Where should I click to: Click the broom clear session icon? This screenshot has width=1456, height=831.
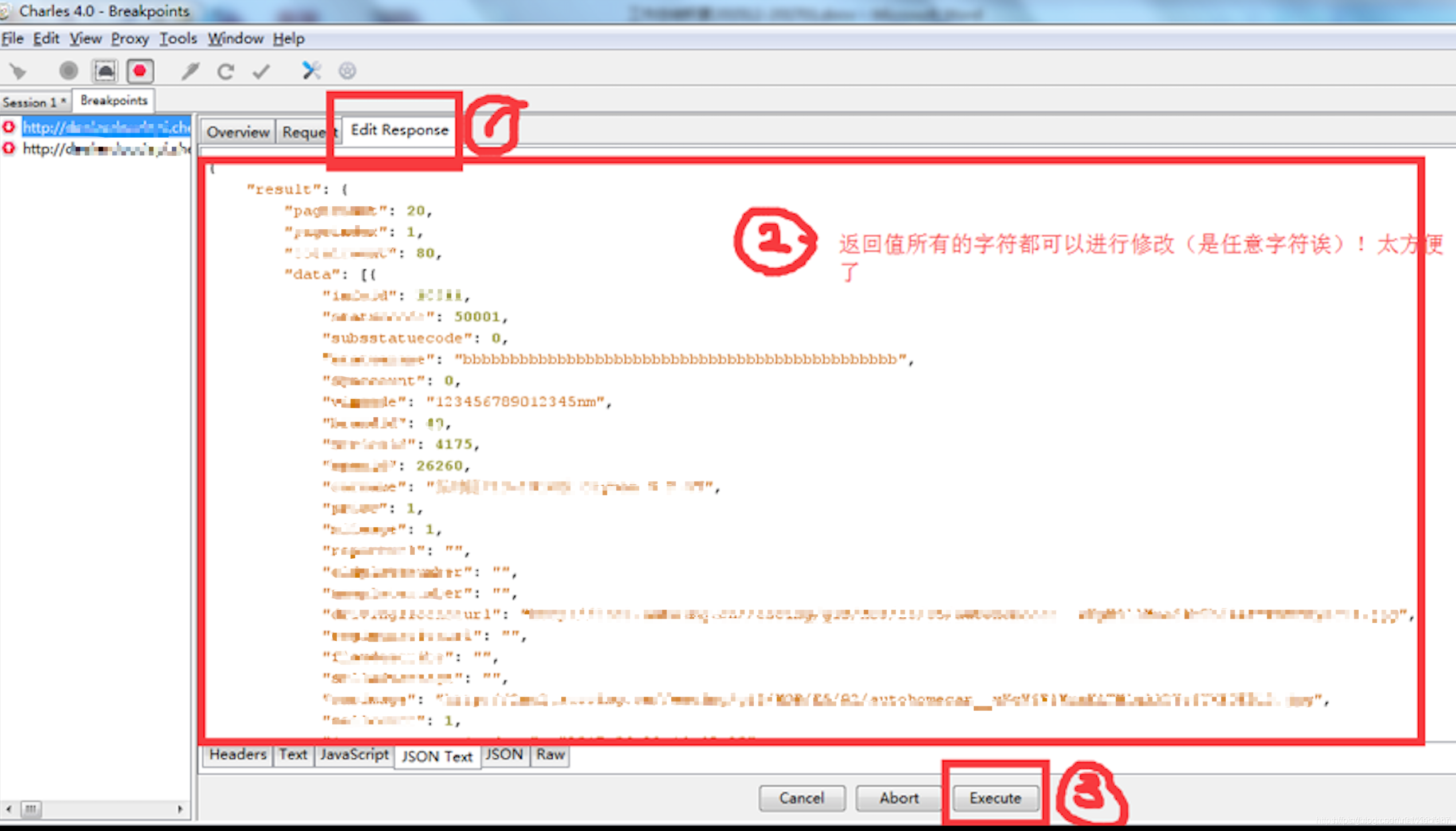18,71
